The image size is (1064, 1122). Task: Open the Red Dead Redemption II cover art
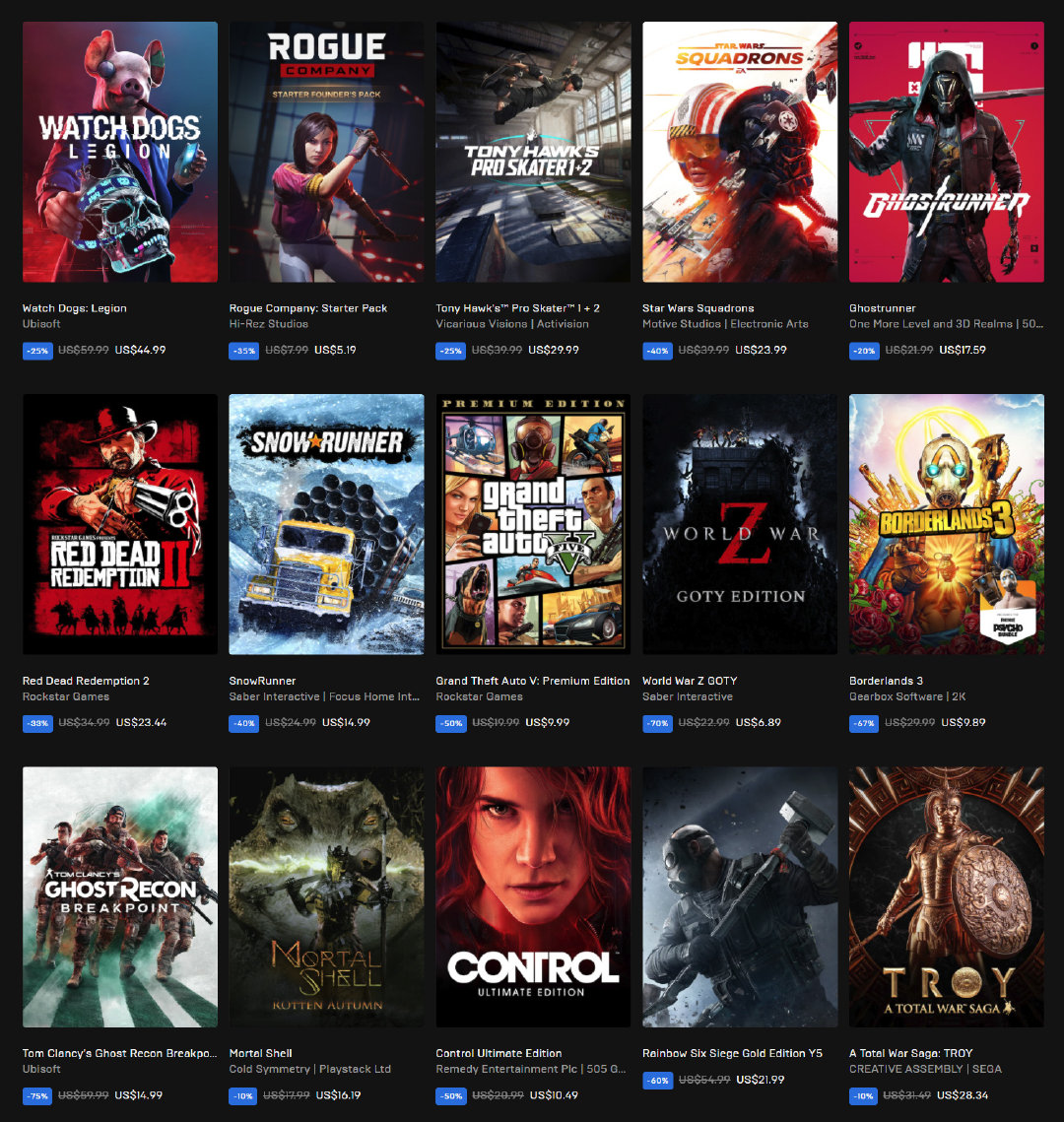120,524
